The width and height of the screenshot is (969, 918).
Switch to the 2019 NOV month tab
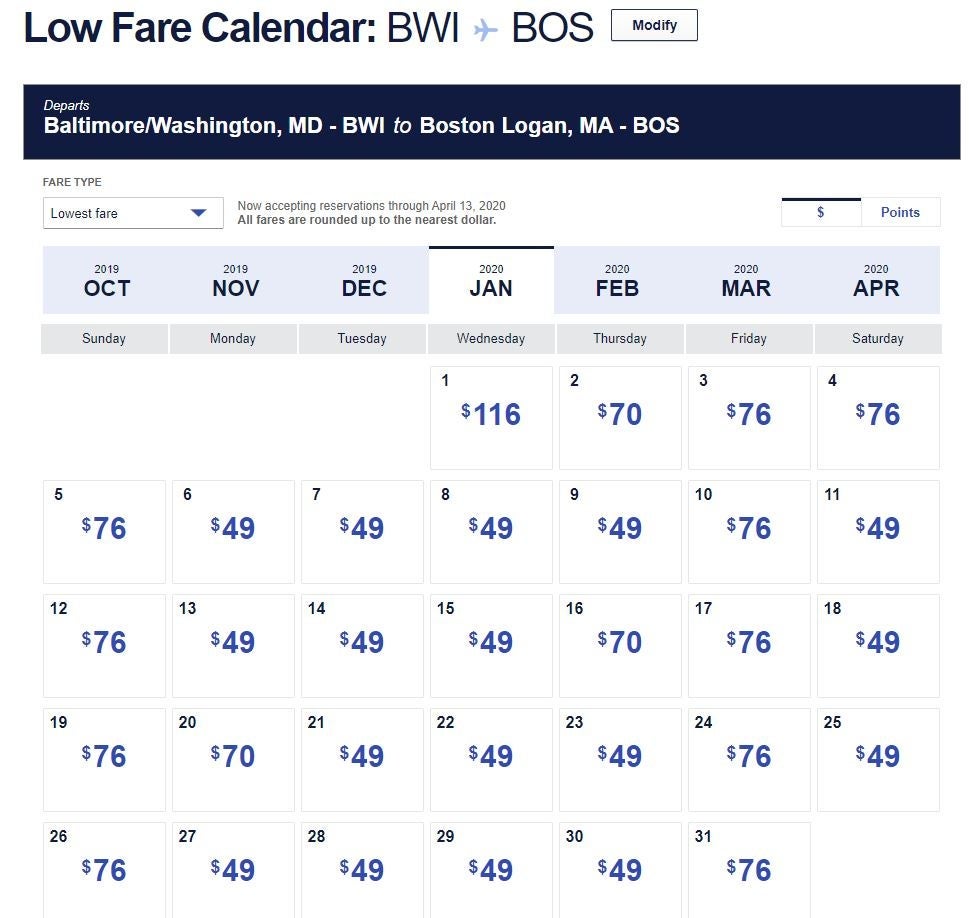click(x=235, y=280)
